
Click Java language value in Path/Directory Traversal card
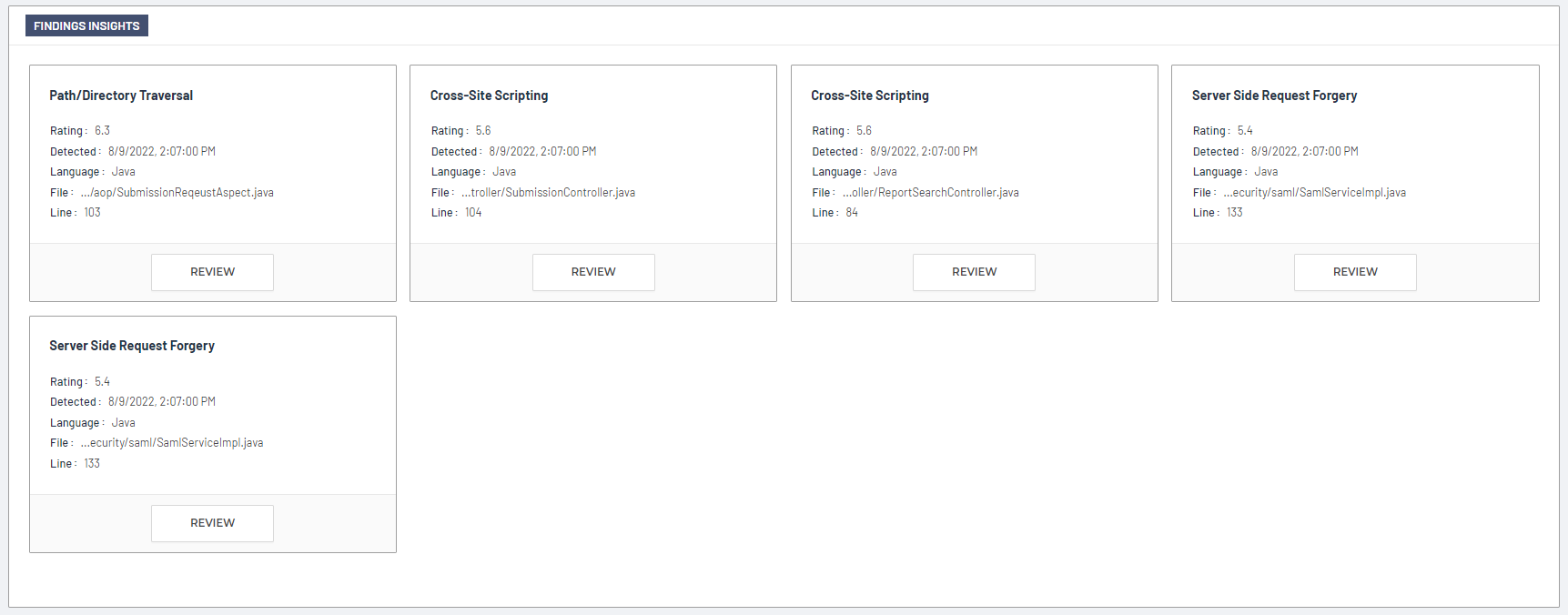coord(123,172)
